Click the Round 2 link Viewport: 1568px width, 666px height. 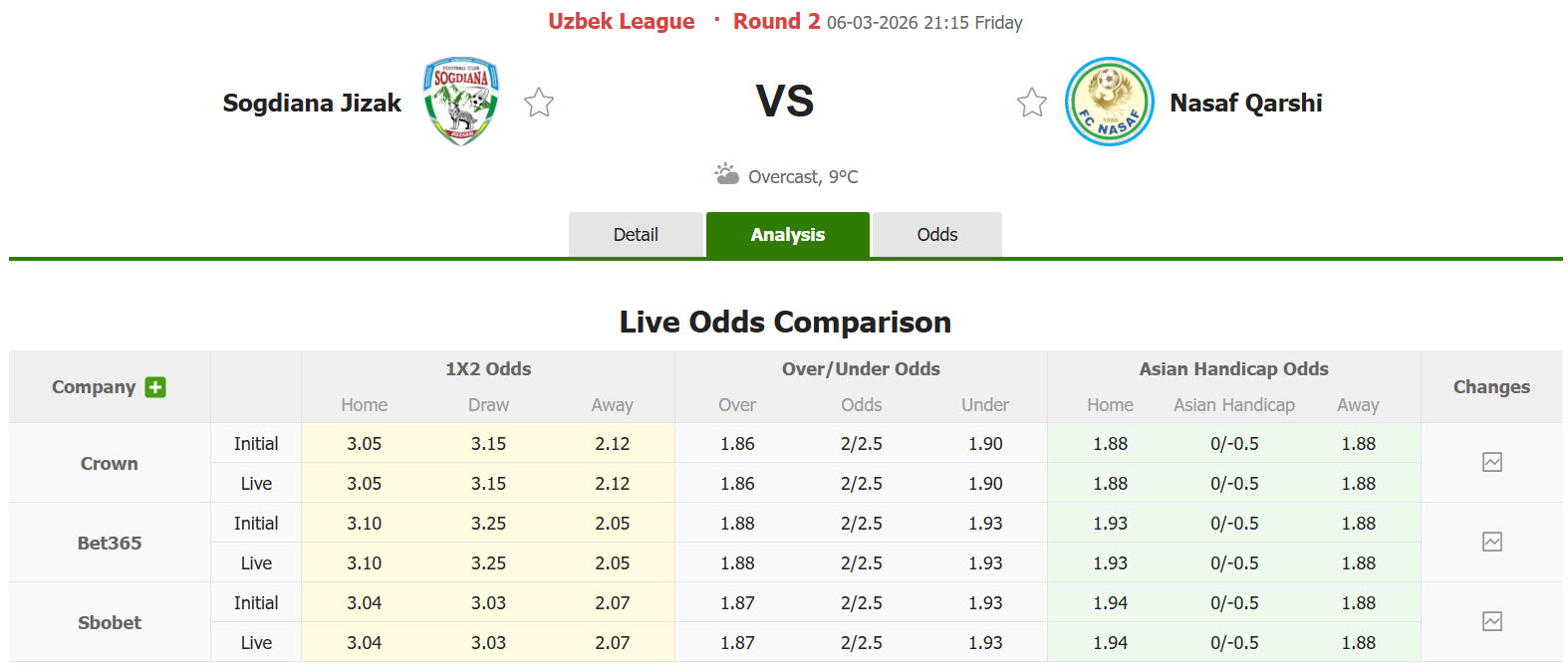(x=776, y=20)
